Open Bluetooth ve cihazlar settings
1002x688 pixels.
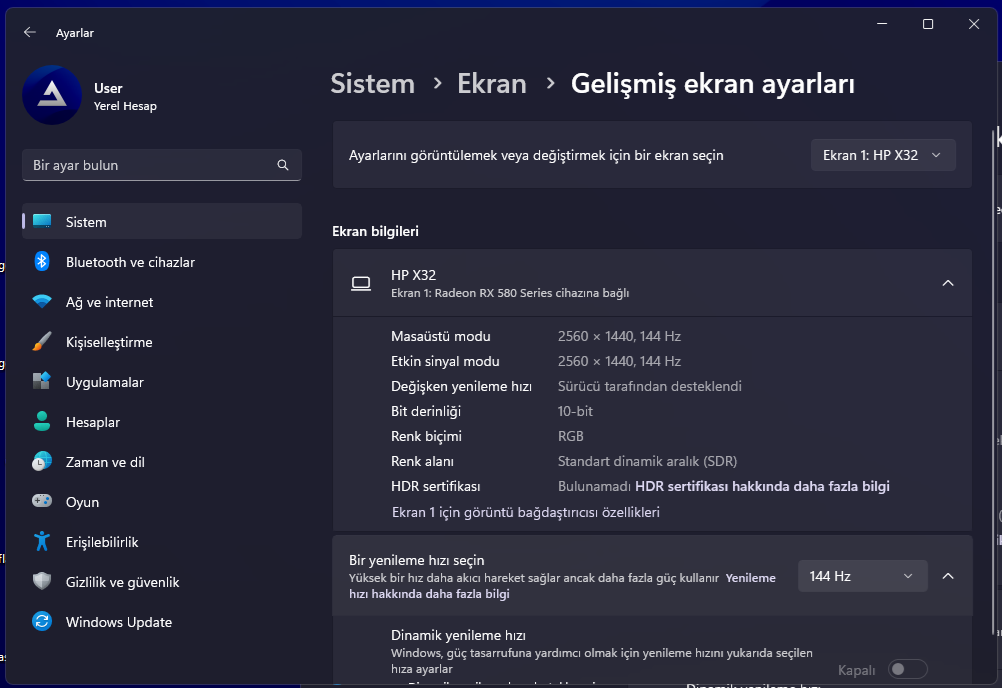point(162,262)
